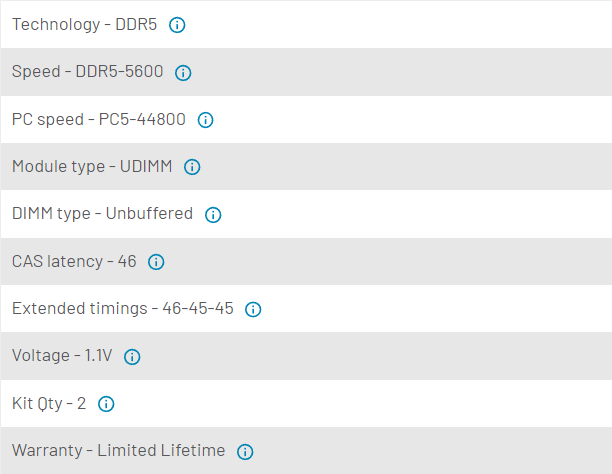The width and height of the screenshot is (612, 474).
Task: Click the CAS latency - 46 label
Action: pyautogui.click(x=74, y=261)
